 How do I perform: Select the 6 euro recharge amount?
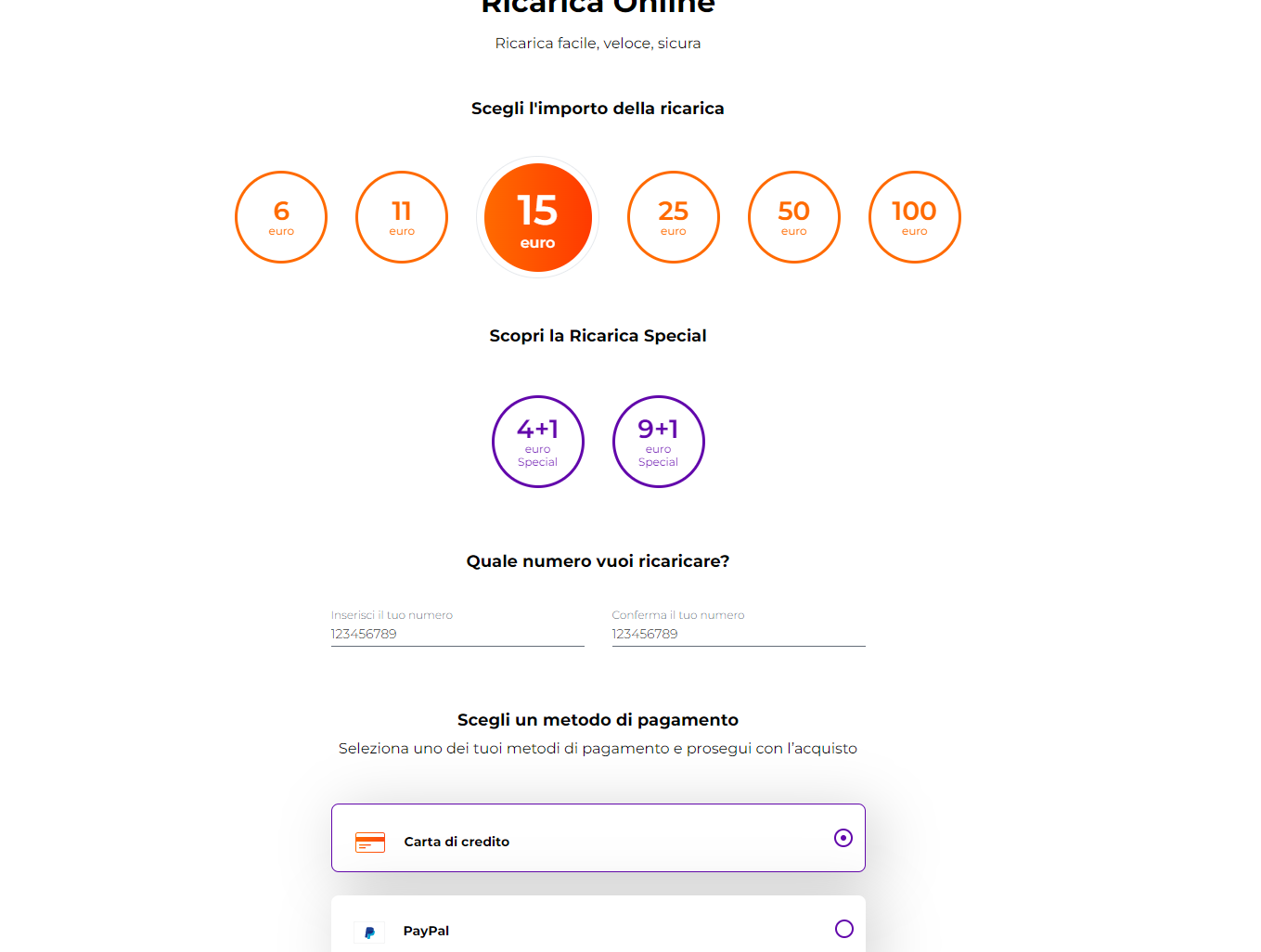(281, 217)
